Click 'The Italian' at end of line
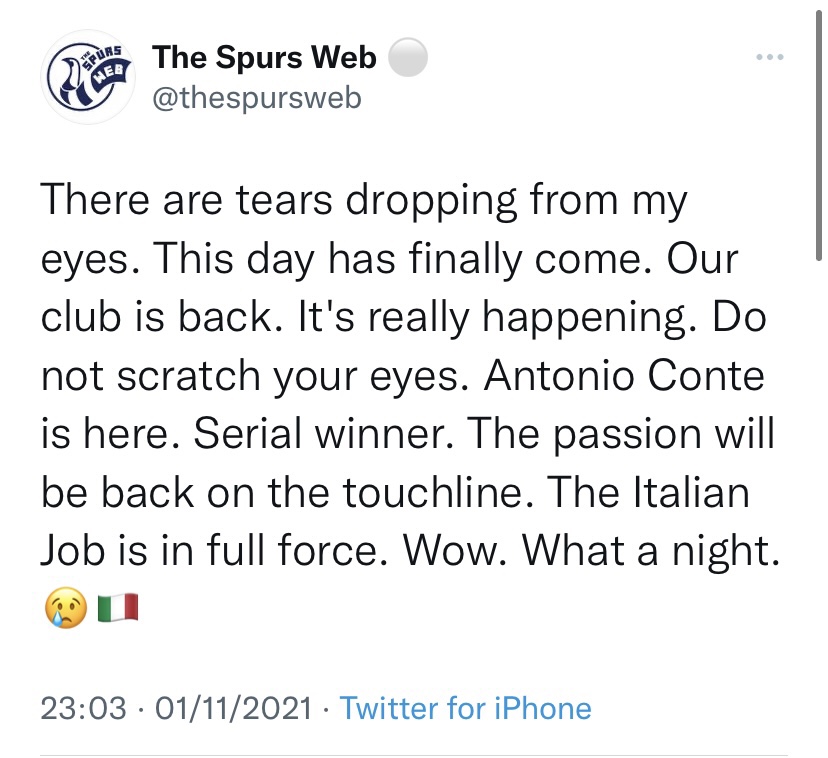 click(x=661, y=491)
